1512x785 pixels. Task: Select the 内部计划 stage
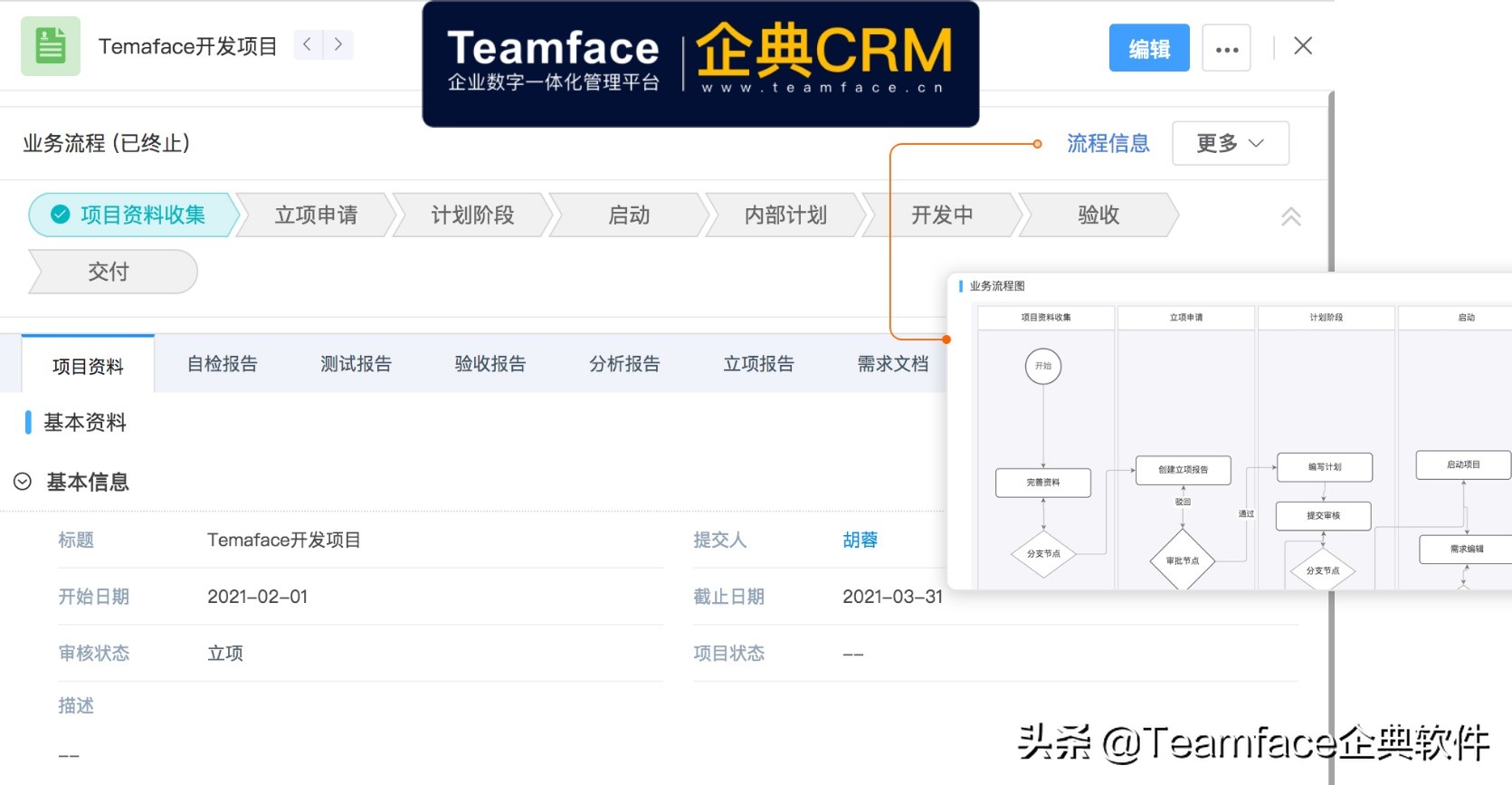[785, 215]
